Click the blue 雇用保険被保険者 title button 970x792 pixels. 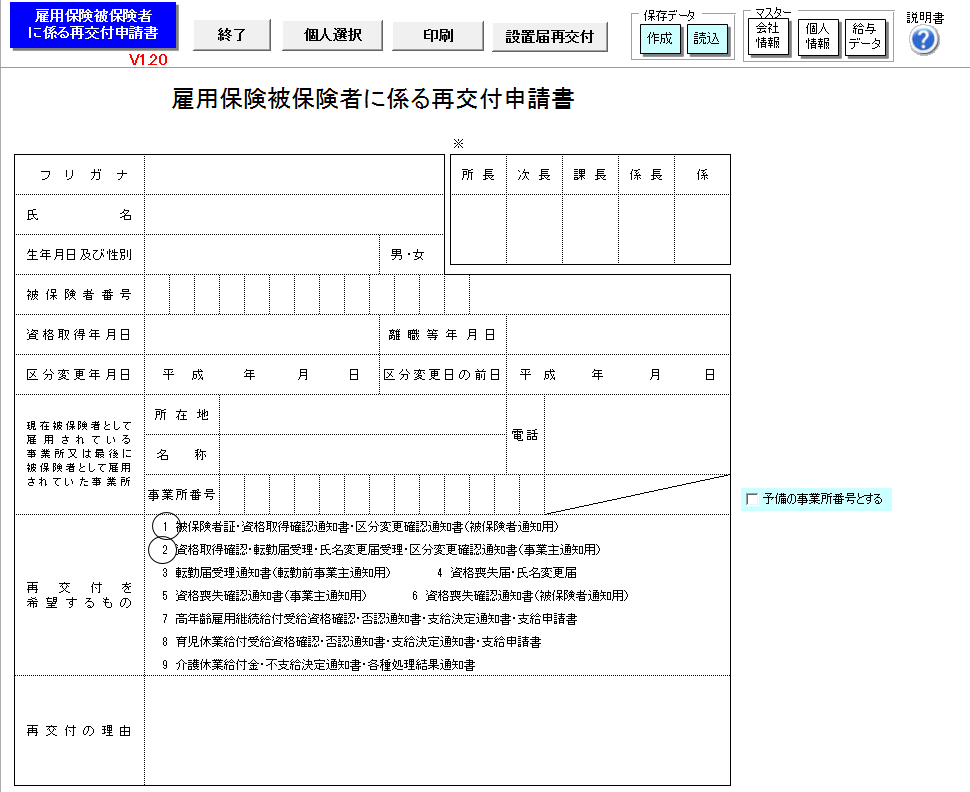(93, 25)
